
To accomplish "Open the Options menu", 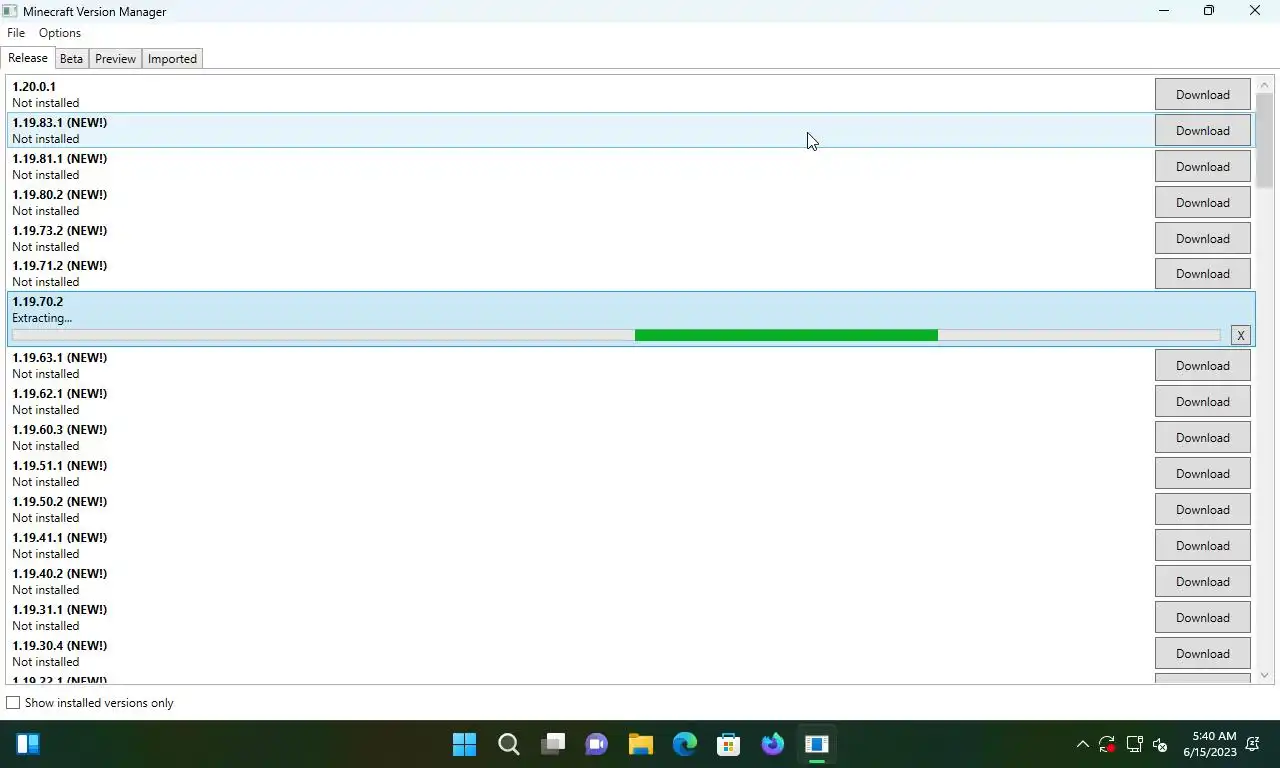I will click(x=60, y=33).
